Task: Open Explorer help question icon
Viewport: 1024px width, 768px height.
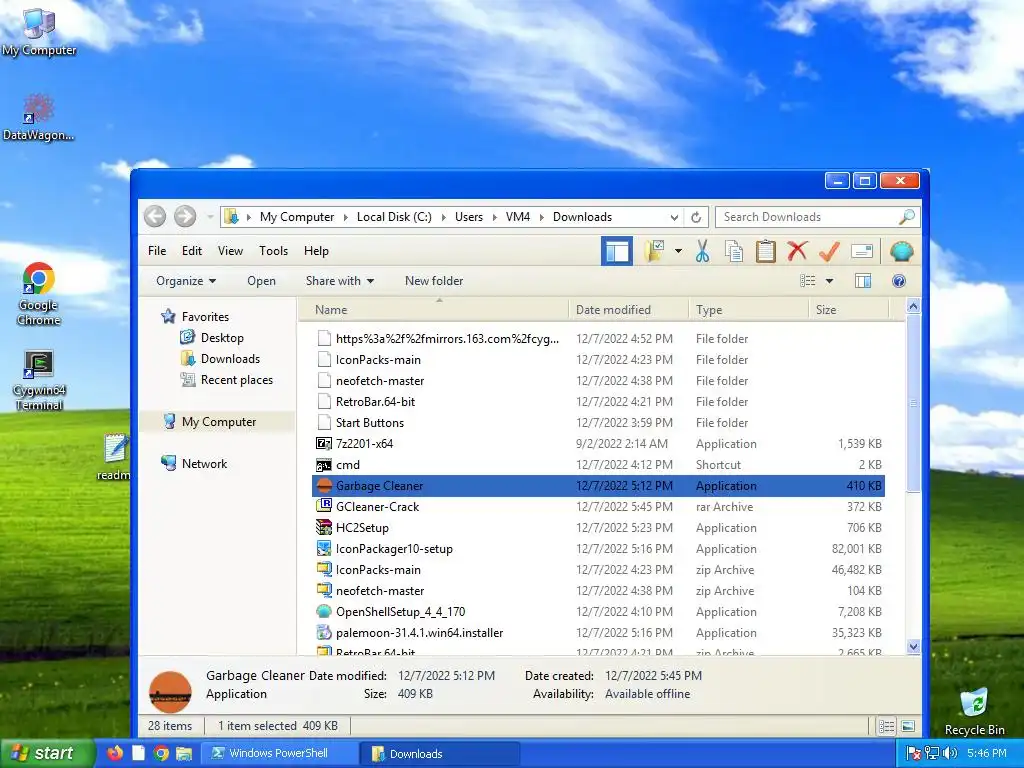Action: point(899,281)
